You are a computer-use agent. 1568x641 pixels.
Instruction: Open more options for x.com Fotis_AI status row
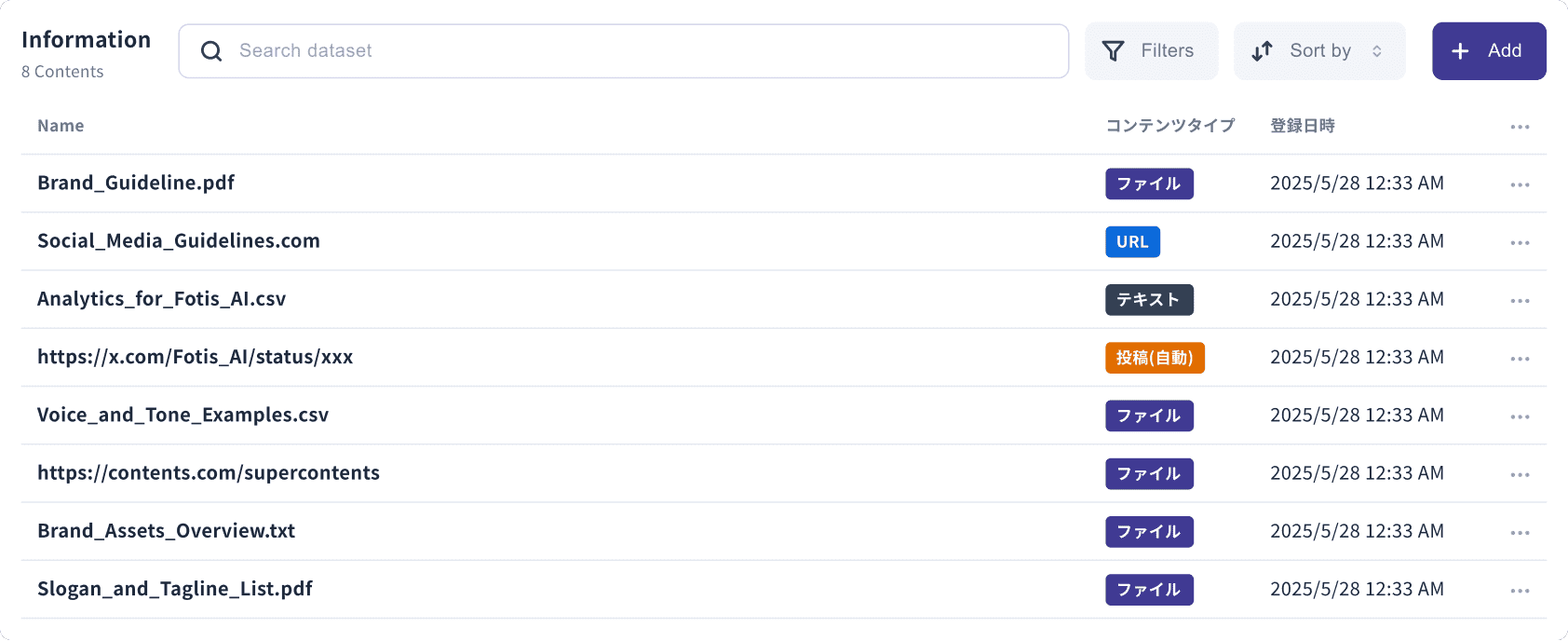[x=1520, y=359]
